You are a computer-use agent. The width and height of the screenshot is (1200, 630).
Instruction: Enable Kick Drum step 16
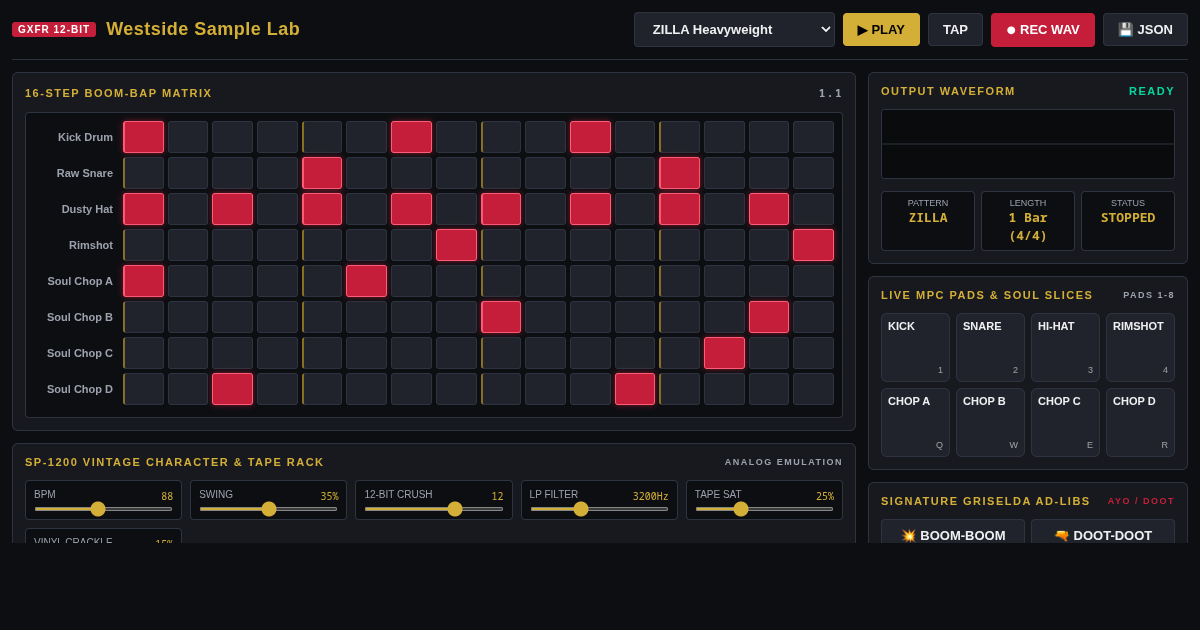pos(813,137)
